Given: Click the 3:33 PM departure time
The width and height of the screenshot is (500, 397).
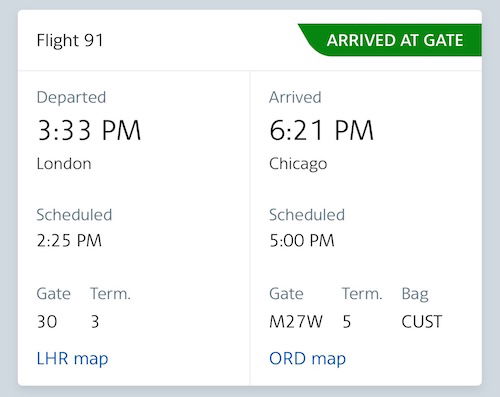Looking at the screenshot, I should 89,130.
